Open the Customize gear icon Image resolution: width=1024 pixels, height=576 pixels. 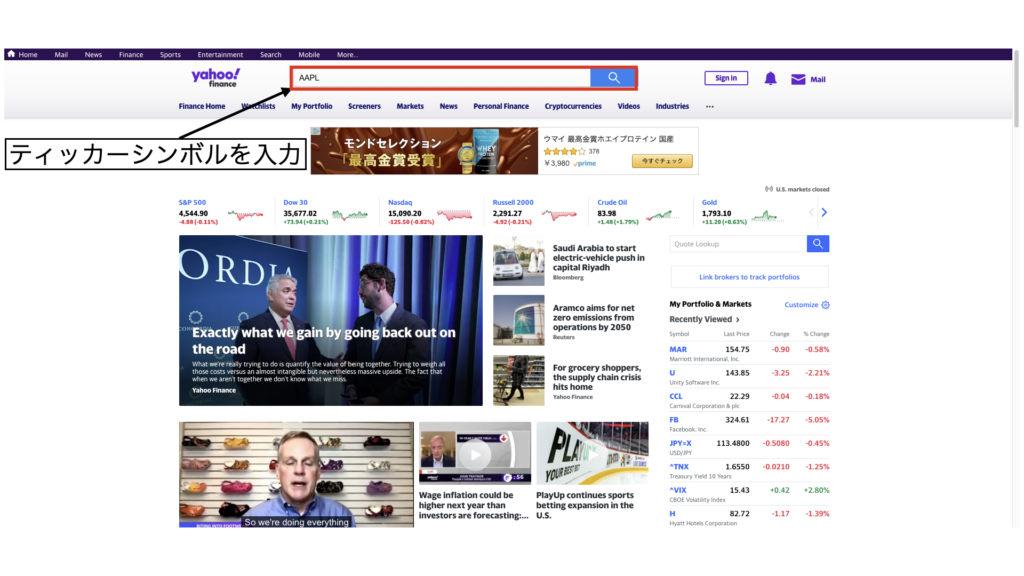[825, 305]
